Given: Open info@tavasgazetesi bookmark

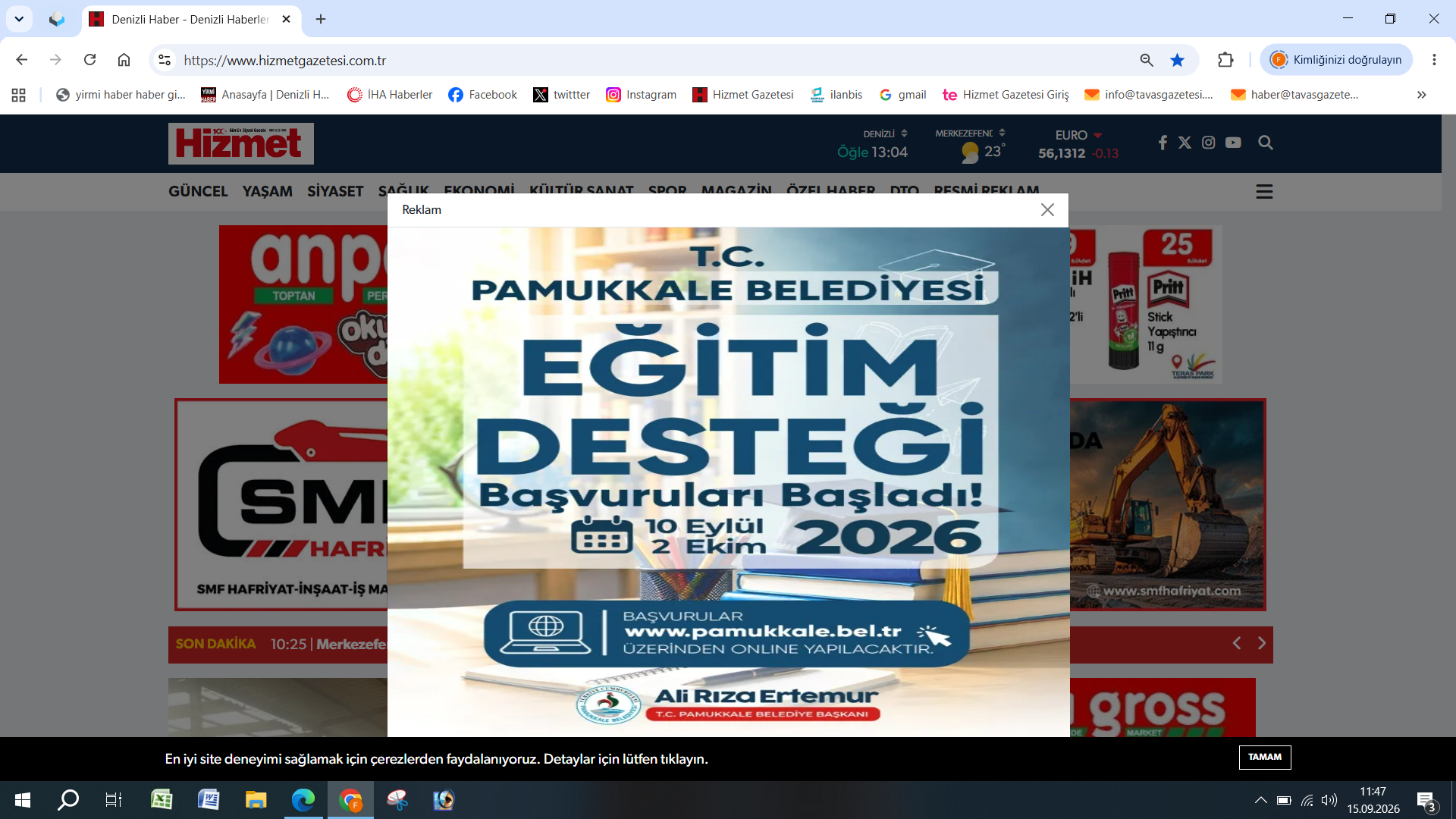Looking at the screenshot, I should [x=1149, y=95].
